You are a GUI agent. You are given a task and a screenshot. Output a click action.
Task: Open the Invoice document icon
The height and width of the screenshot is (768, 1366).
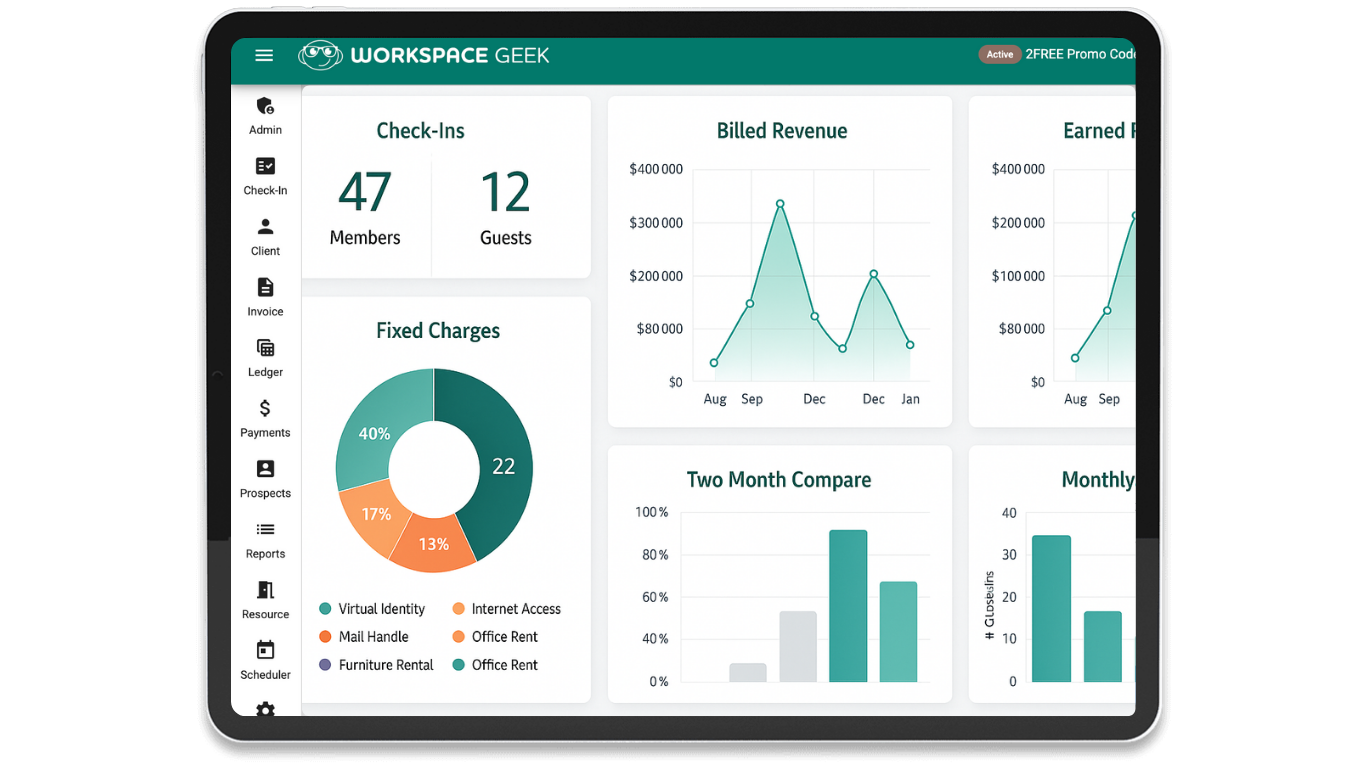click(x=265, y=288)
